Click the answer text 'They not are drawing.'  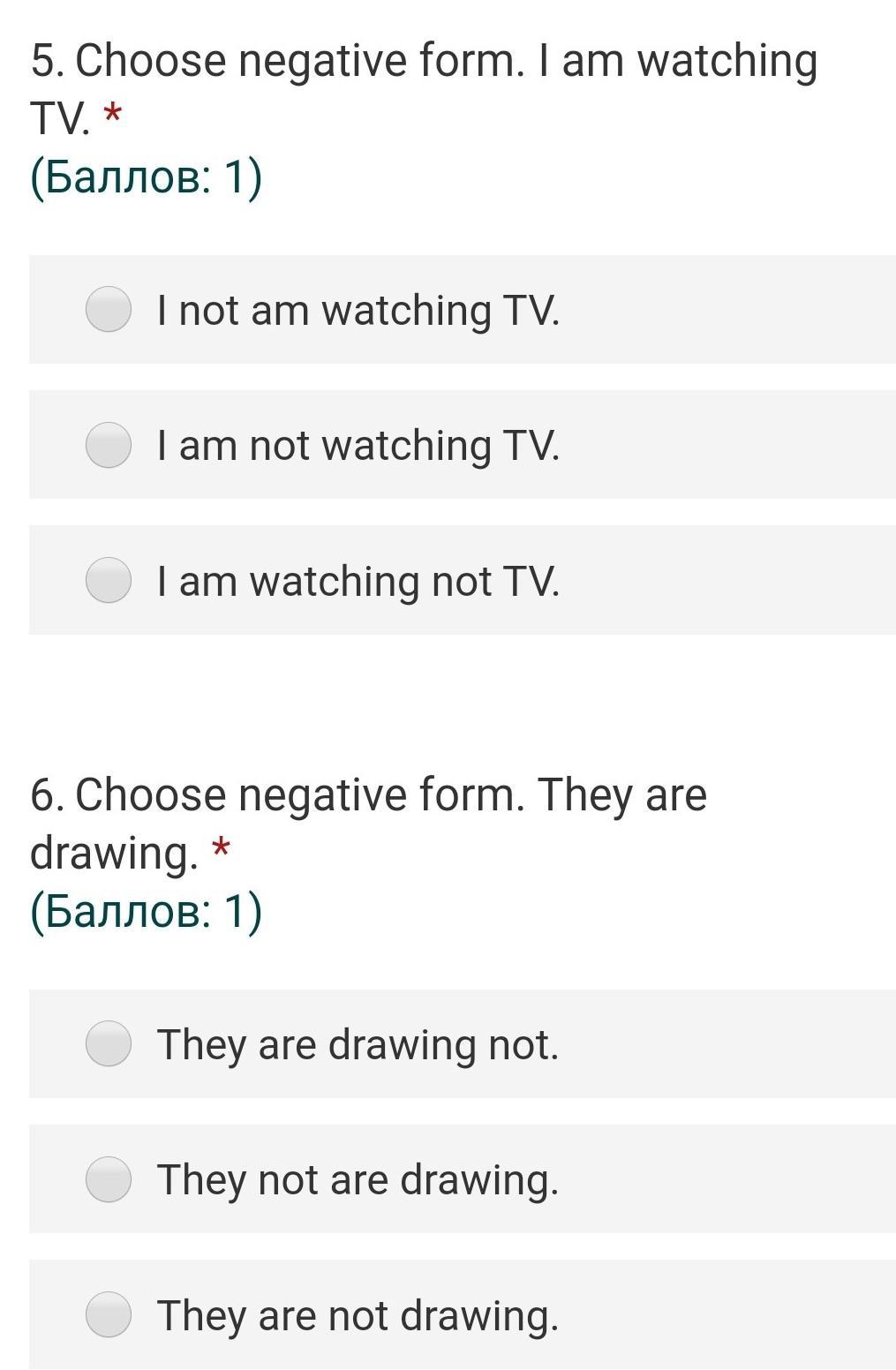pyautogui.click(x=358, y=1180)
